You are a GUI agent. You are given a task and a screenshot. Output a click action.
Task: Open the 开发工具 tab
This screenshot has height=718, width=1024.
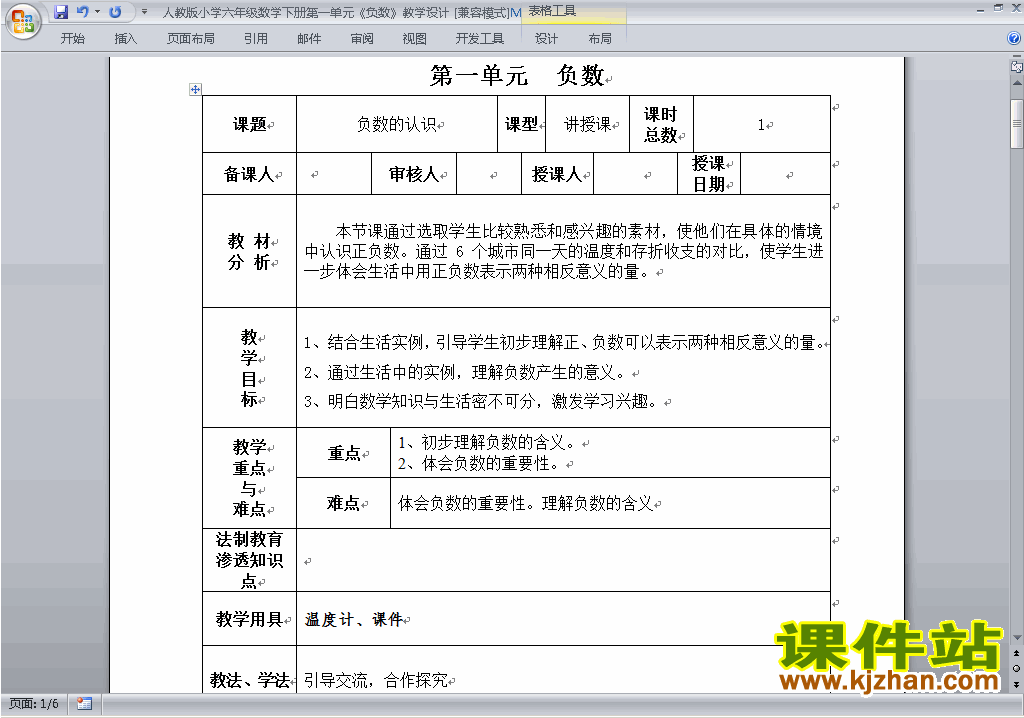tap(479, 39)
